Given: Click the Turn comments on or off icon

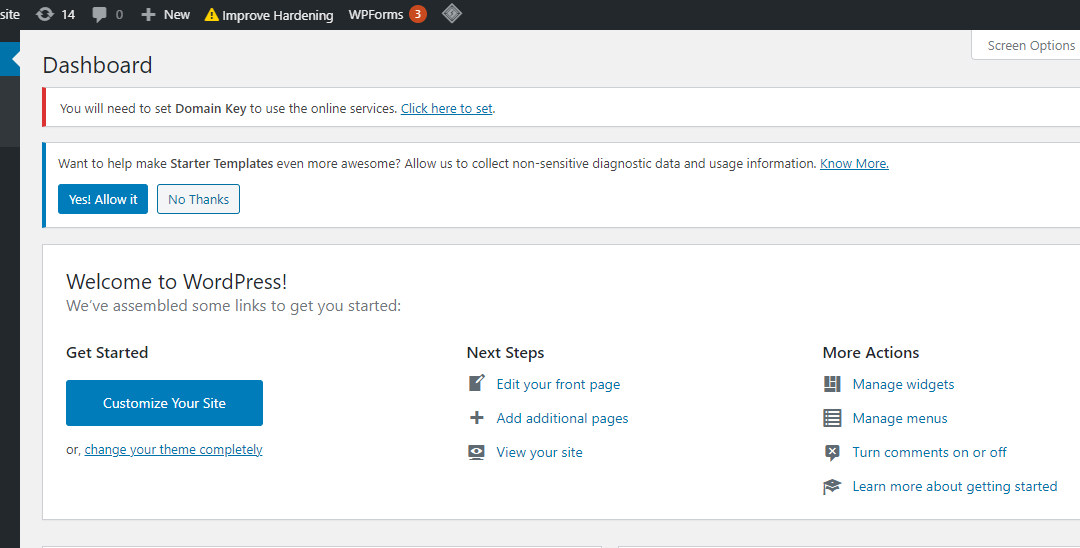Looking at the screenshot, I should coord(832,452).
